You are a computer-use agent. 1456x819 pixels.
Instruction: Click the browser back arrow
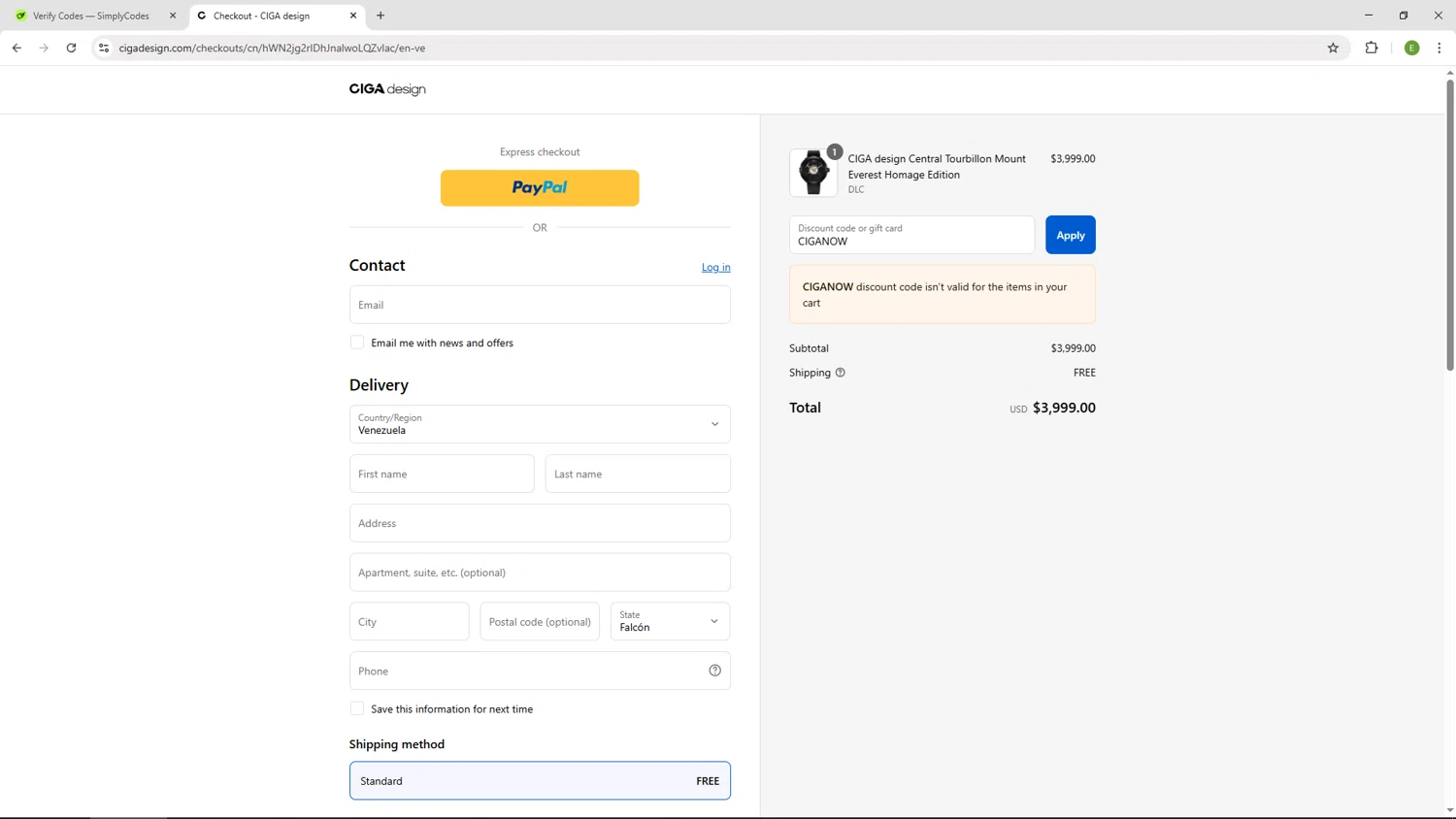coord(17,48)
